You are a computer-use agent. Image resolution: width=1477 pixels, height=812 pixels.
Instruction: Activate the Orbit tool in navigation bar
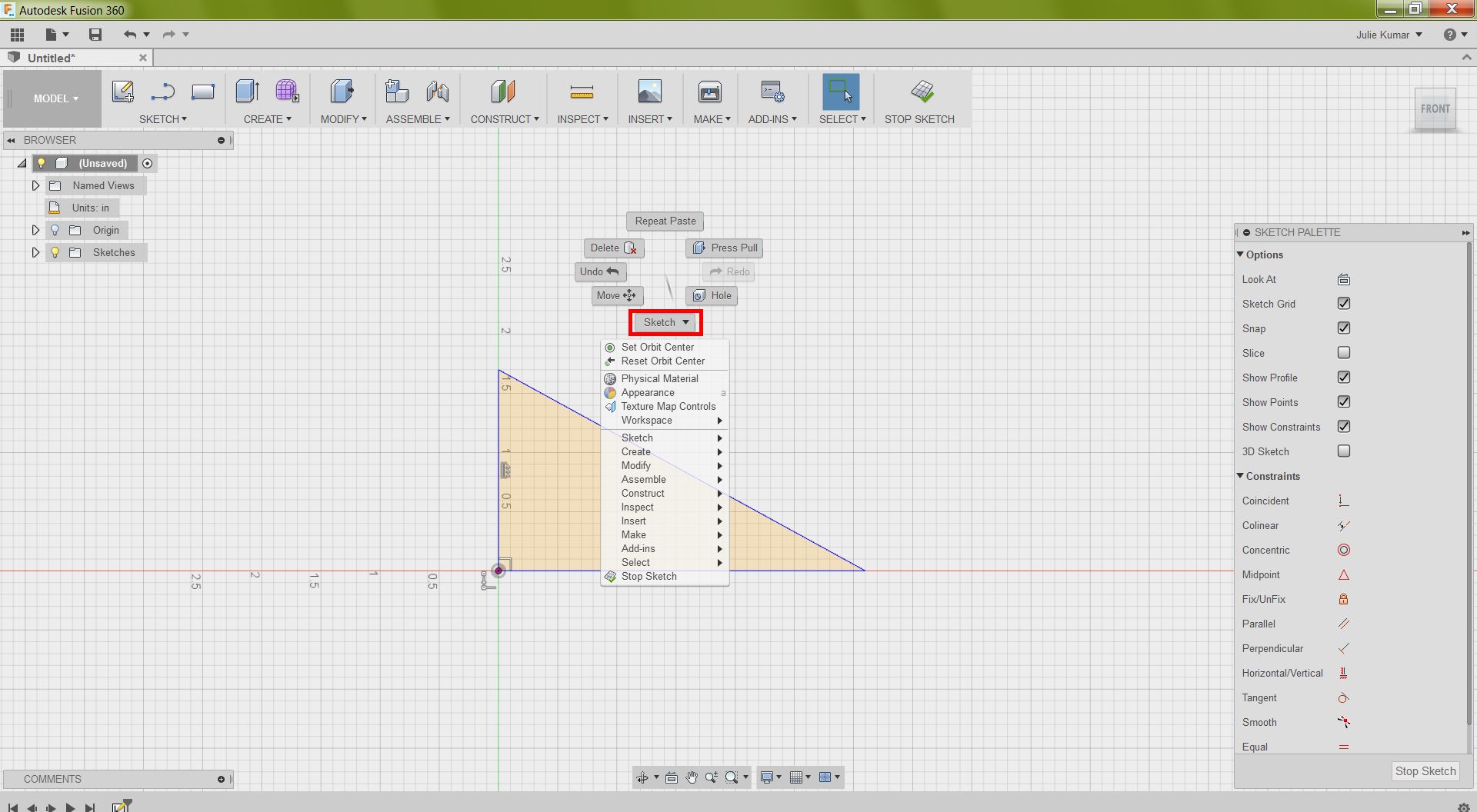tap(645, 777)
